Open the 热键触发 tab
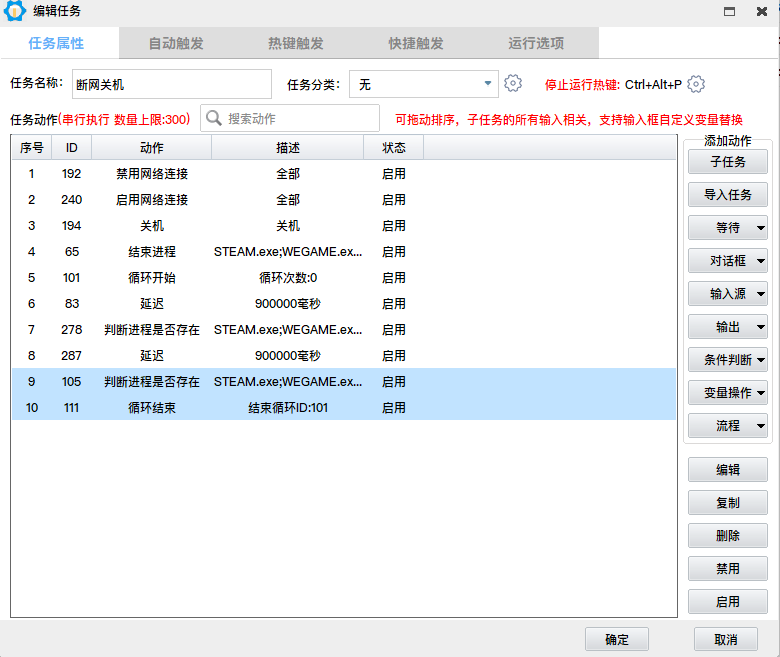This screenshot has height=657, width=780. pos(296,43)
